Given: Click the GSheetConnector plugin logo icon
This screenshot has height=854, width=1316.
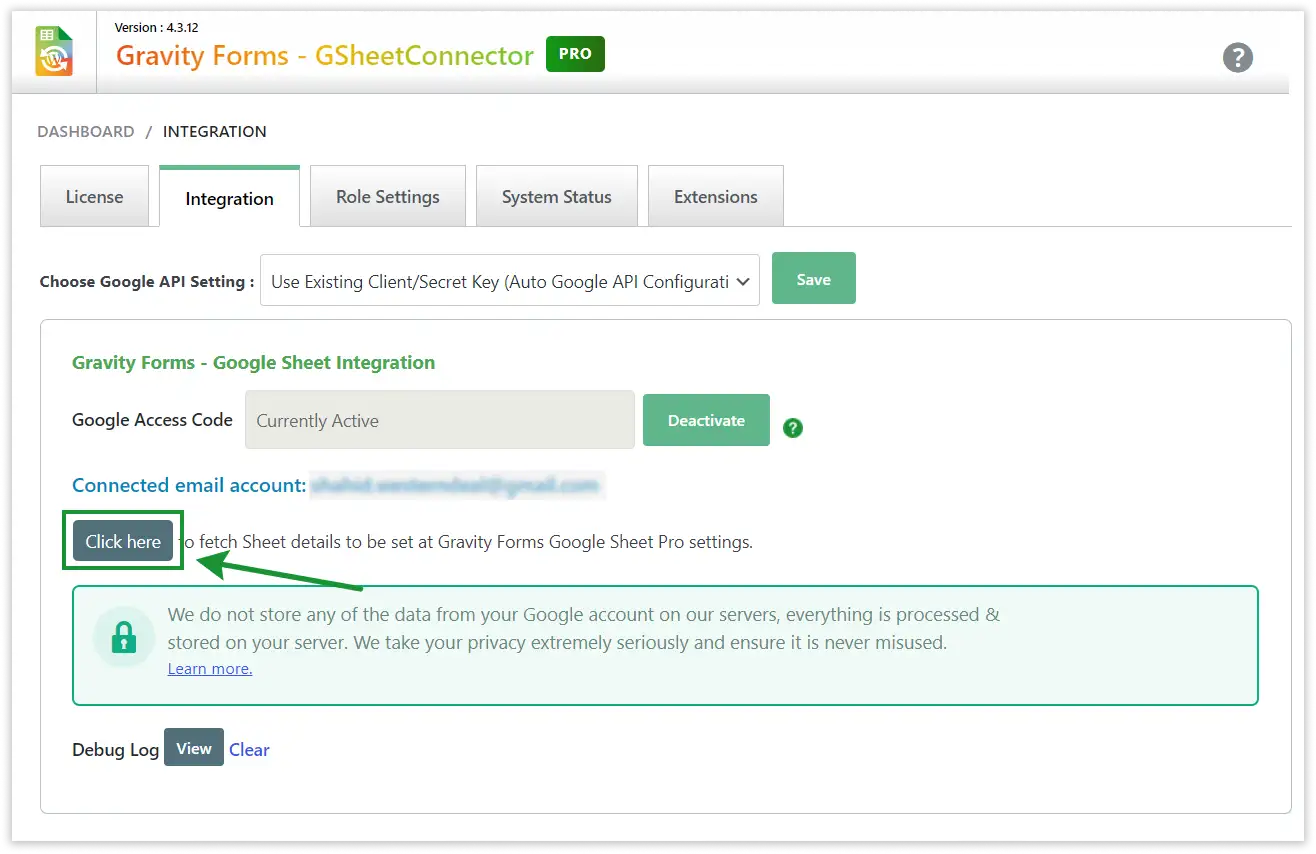Looking at the screenshot, I should 54,51.
